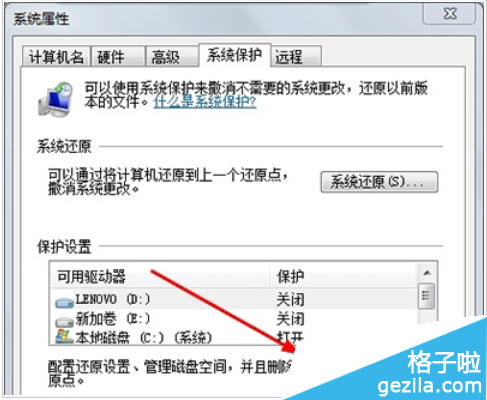The height and width of the screenshot is (400, 487).
Task: Close the 系统属性 dialog window
Action: click(449, 14)
